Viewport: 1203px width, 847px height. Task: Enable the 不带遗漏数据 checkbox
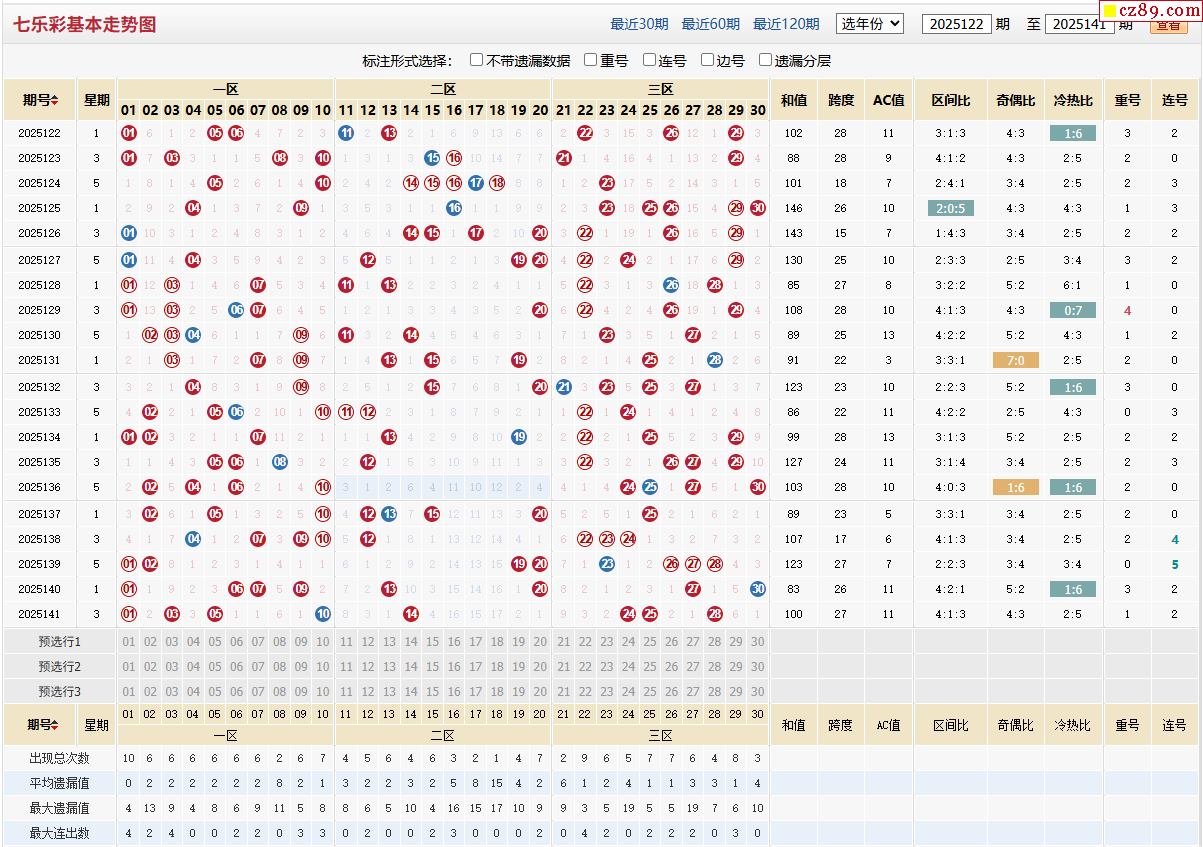(477, 60)
